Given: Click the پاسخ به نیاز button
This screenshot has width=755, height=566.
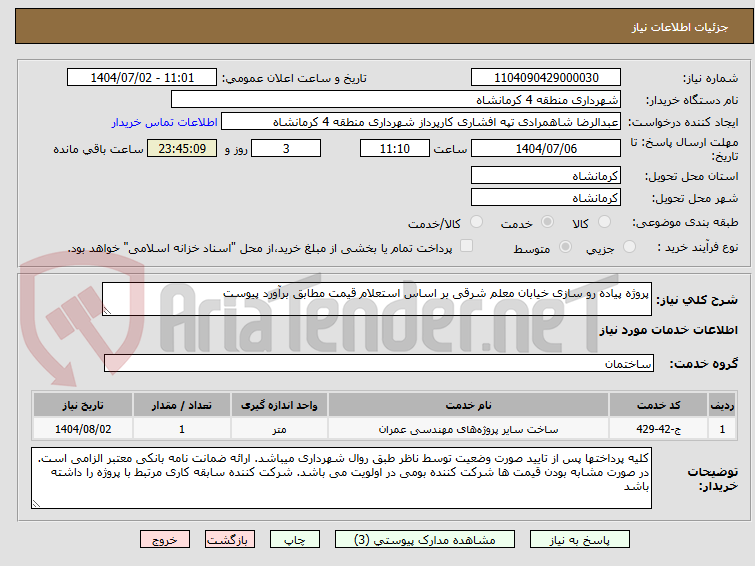Looking at the screenshot, I should 580,540.
